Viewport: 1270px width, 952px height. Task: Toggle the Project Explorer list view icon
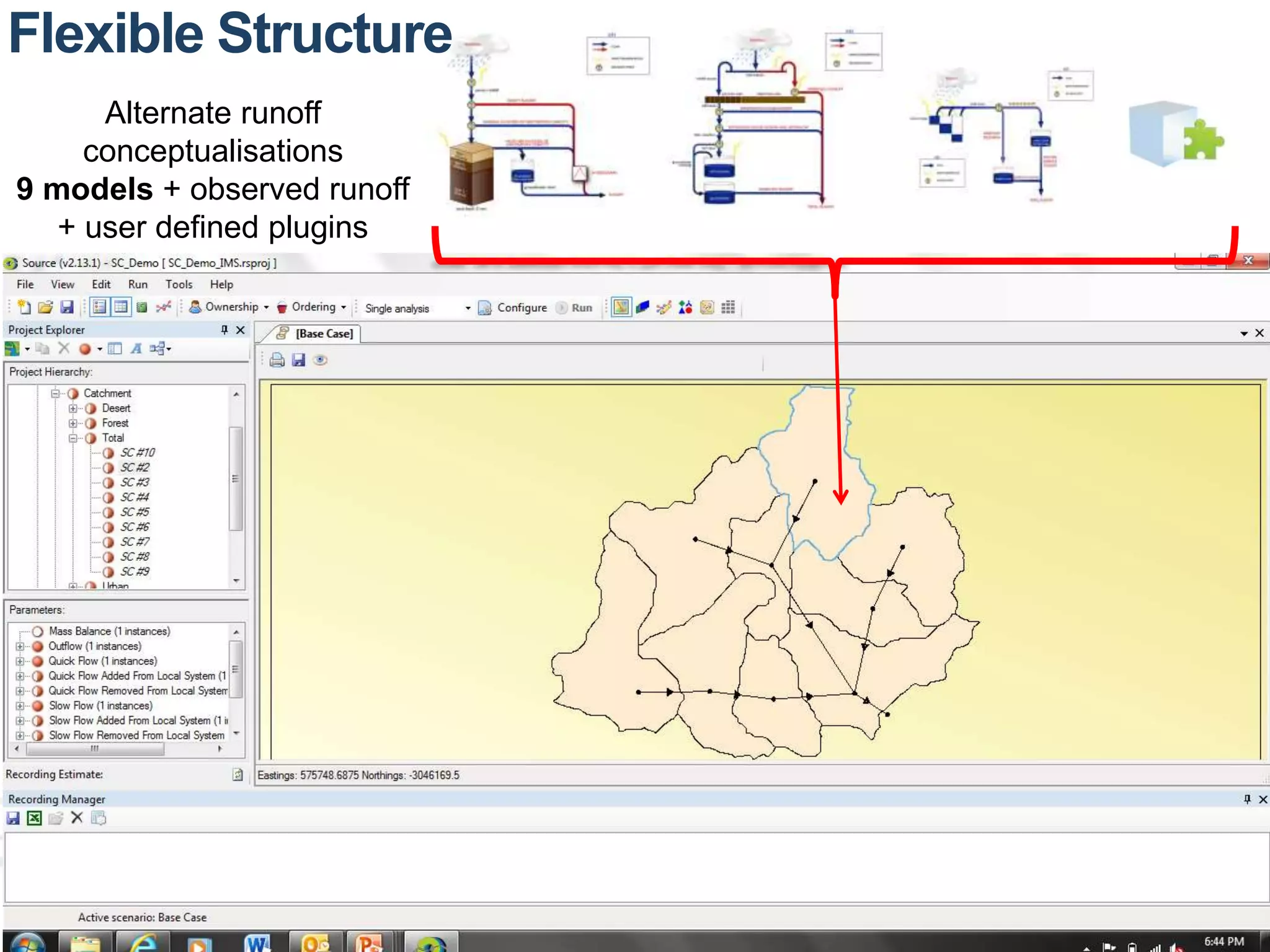pyautogui.click(x=99, y=307)
